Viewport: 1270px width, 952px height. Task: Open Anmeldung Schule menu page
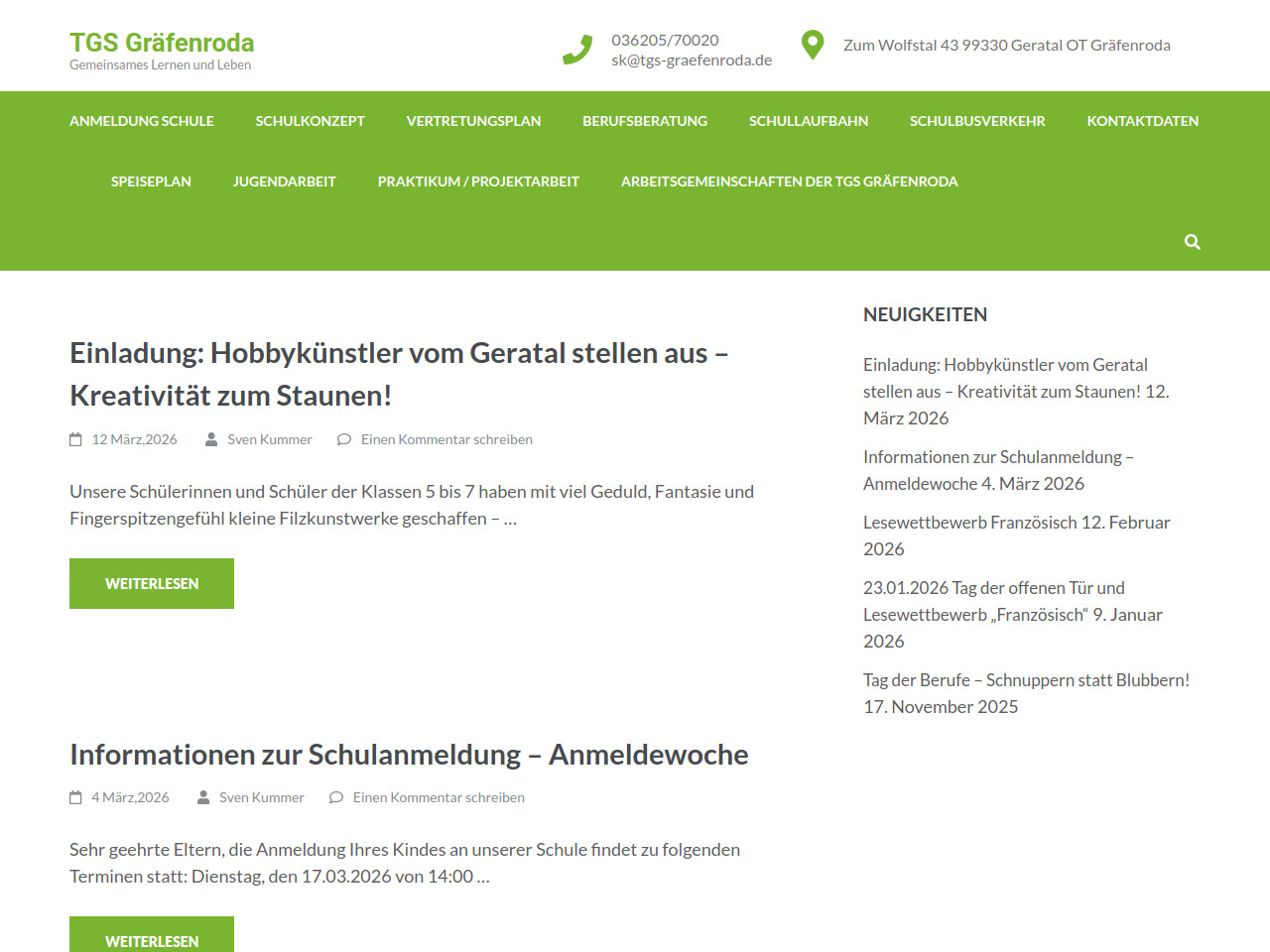(142, 121)
